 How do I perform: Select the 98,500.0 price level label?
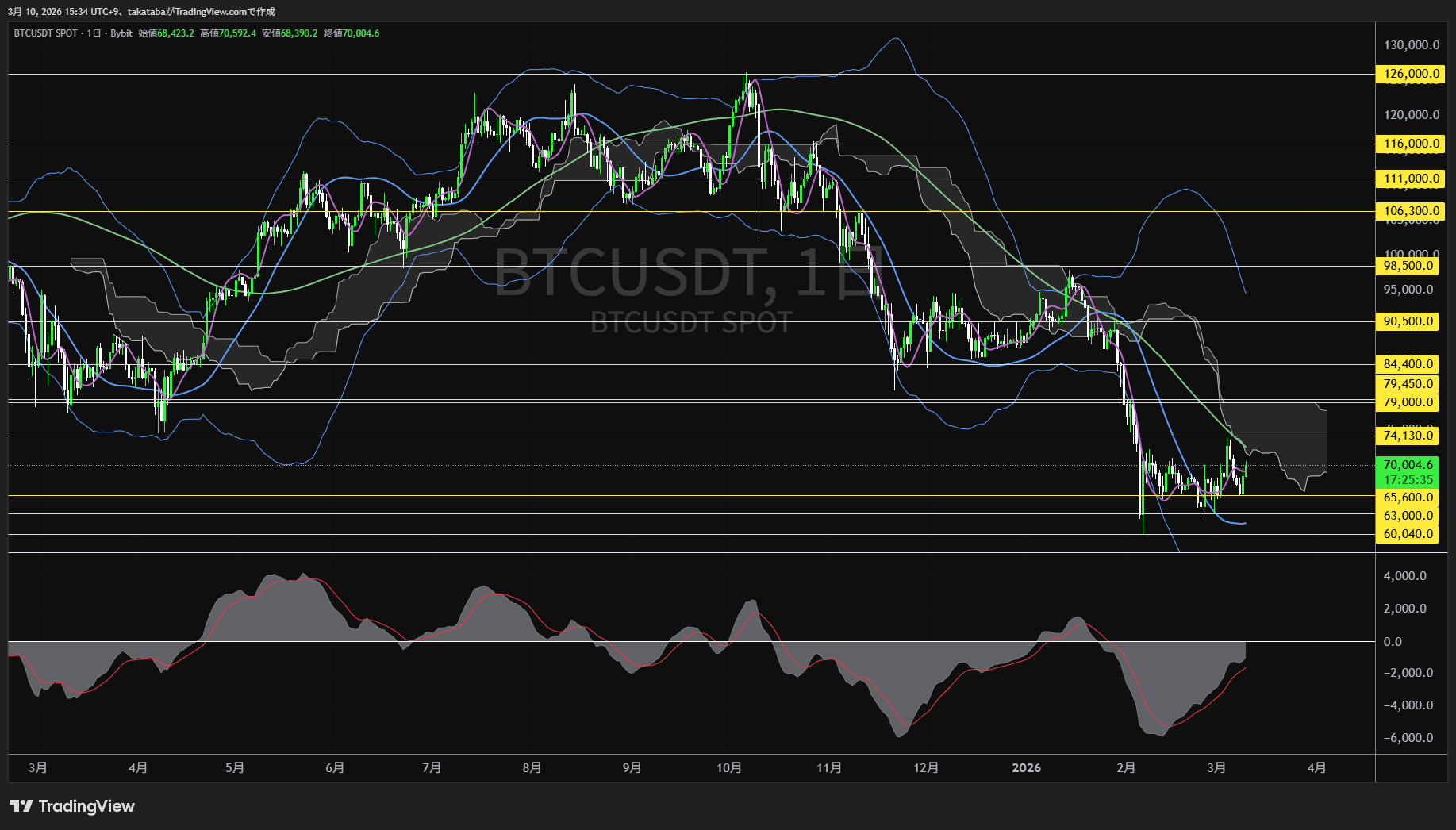tap(1408, 266)
